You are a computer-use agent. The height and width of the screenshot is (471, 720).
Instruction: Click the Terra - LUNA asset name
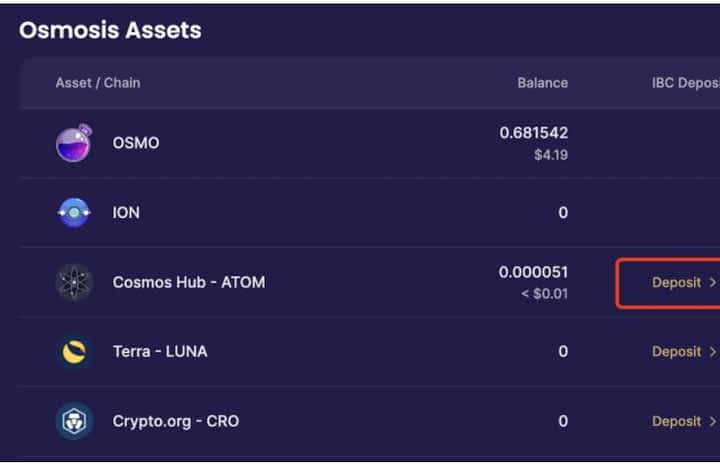160,352
